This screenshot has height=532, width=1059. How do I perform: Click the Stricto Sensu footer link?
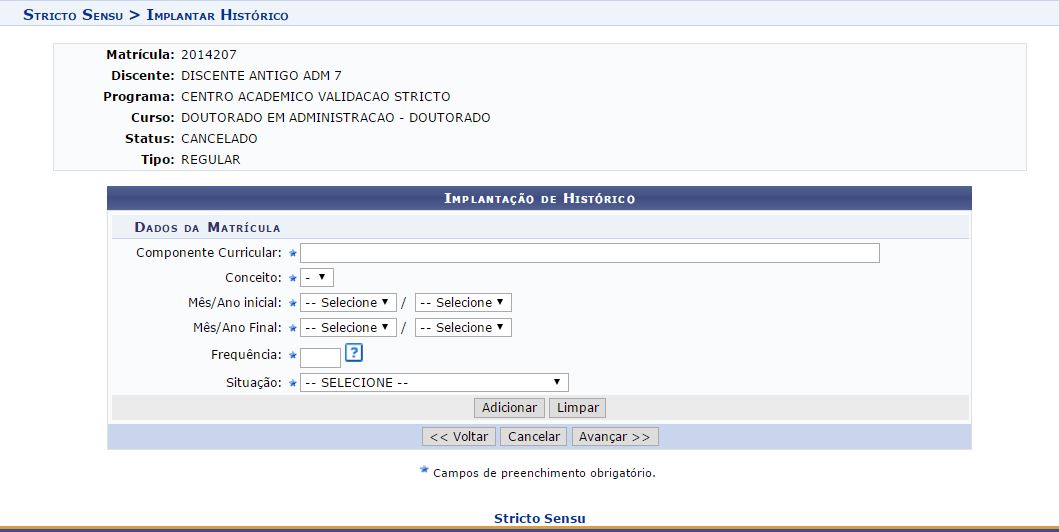(x=539, y=518)
